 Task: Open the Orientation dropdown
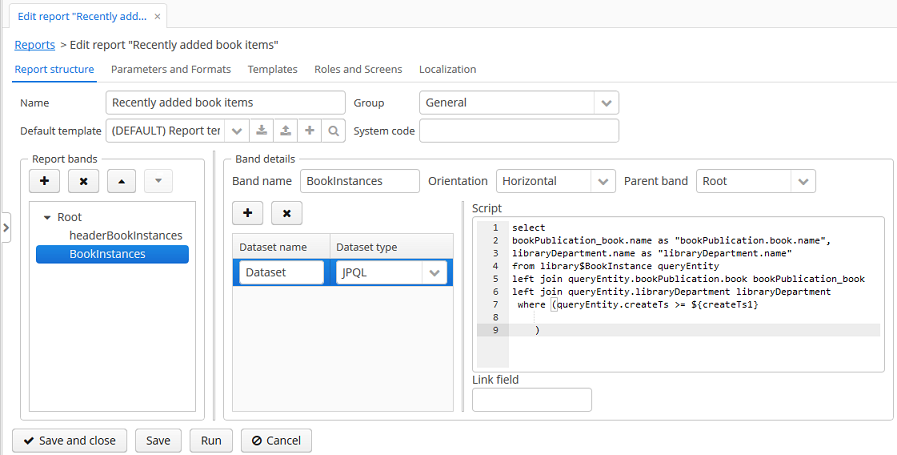pos(603,181)
